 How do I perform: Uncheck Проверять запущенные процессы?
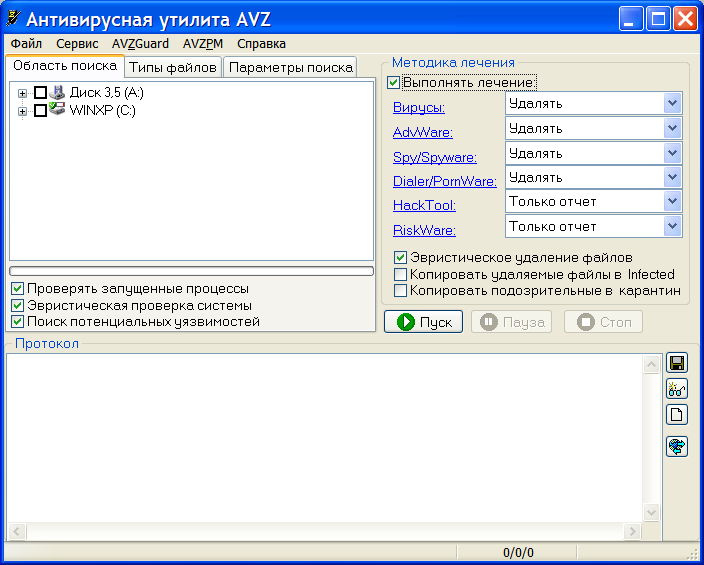point(18,288)
